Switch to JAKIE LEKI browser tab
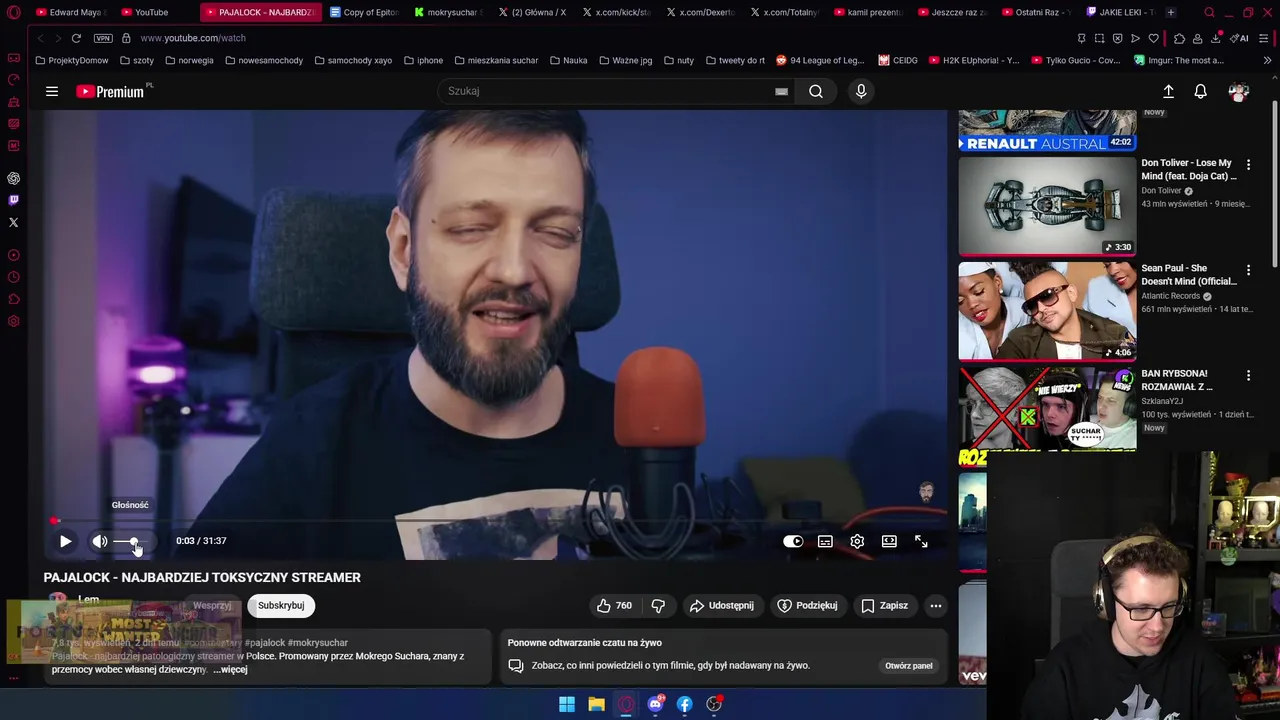1280x720 pixels. (1120, 12)
